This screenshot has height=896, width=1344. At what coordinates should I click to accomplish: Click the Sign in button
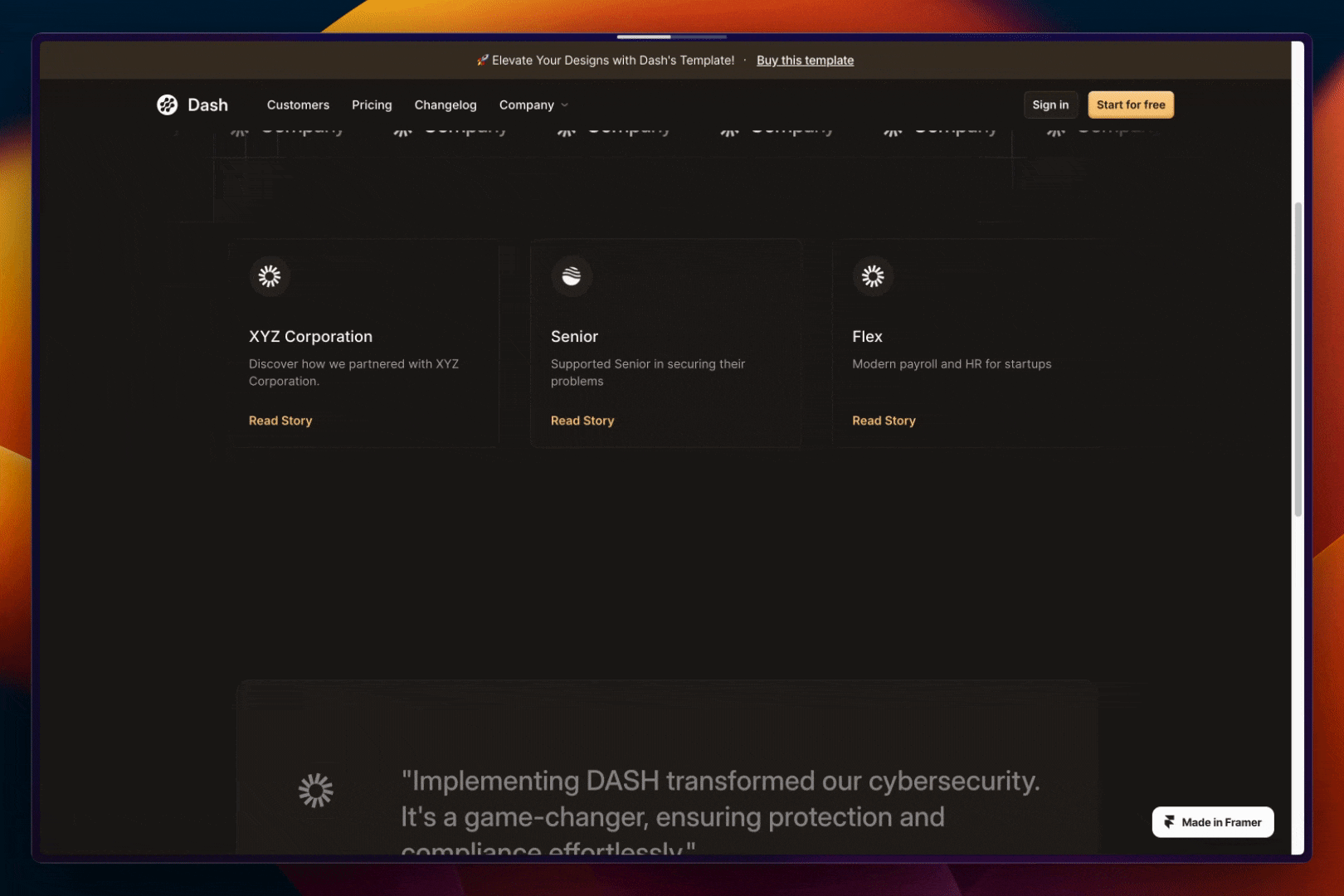[1050, 105]
